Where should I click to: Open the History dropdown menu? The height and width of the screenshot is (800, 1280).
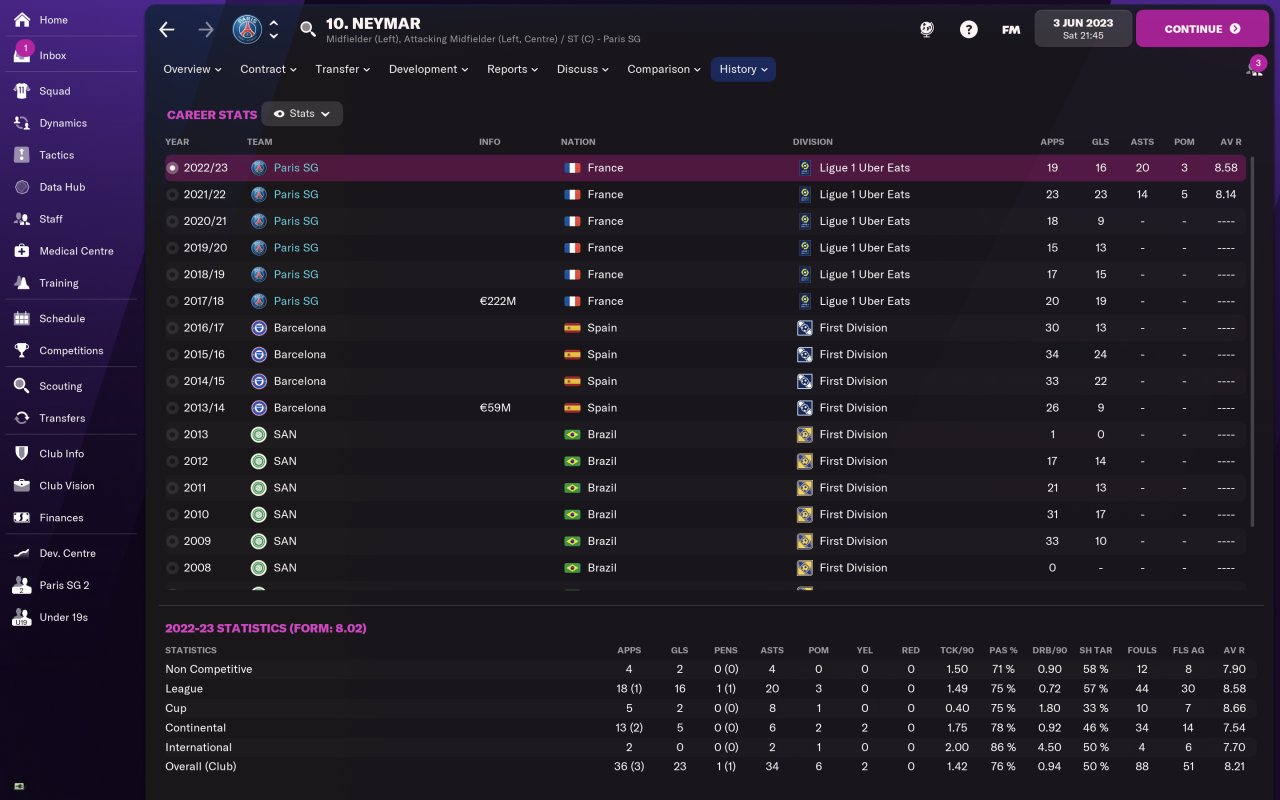point(743,69)
